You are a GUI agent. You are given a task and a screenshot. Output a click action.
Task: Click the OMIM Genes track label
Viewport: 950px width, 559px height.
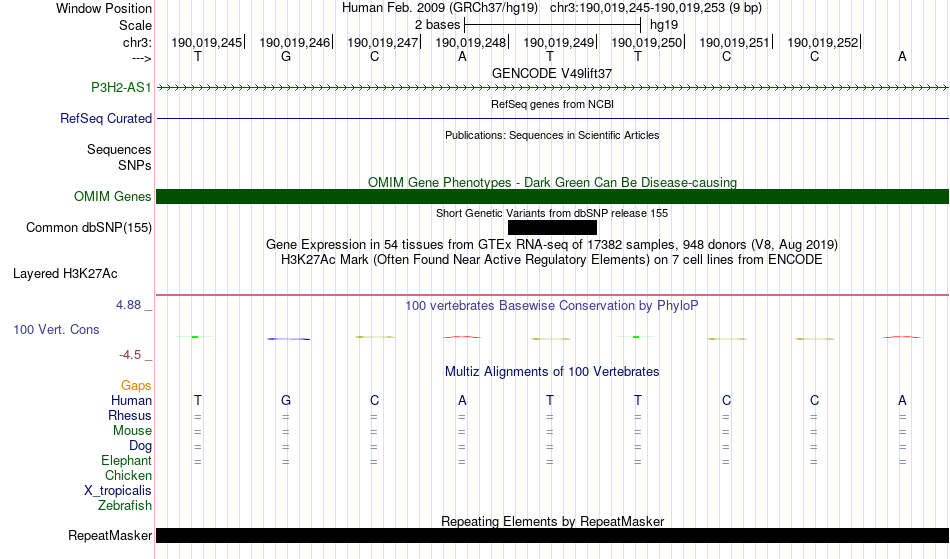(113, 197)
